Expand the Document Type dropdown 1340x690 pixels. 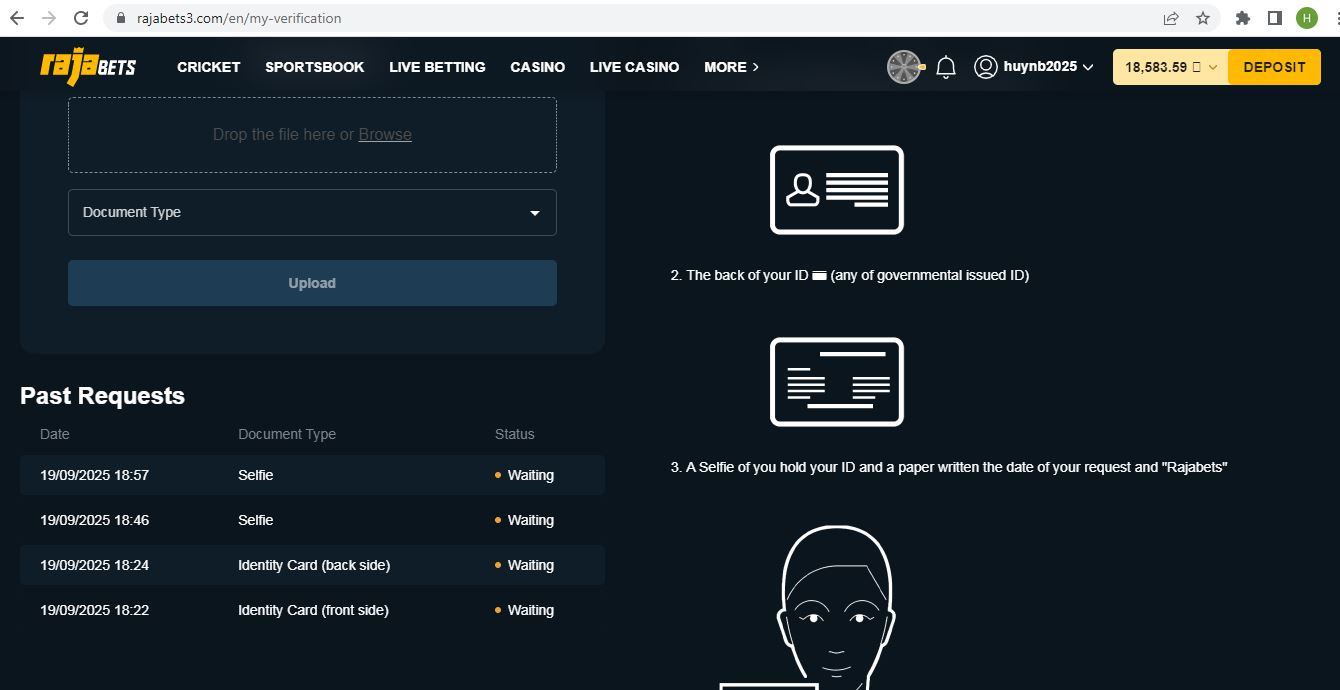pyautogui.click(x=312, y=213)
